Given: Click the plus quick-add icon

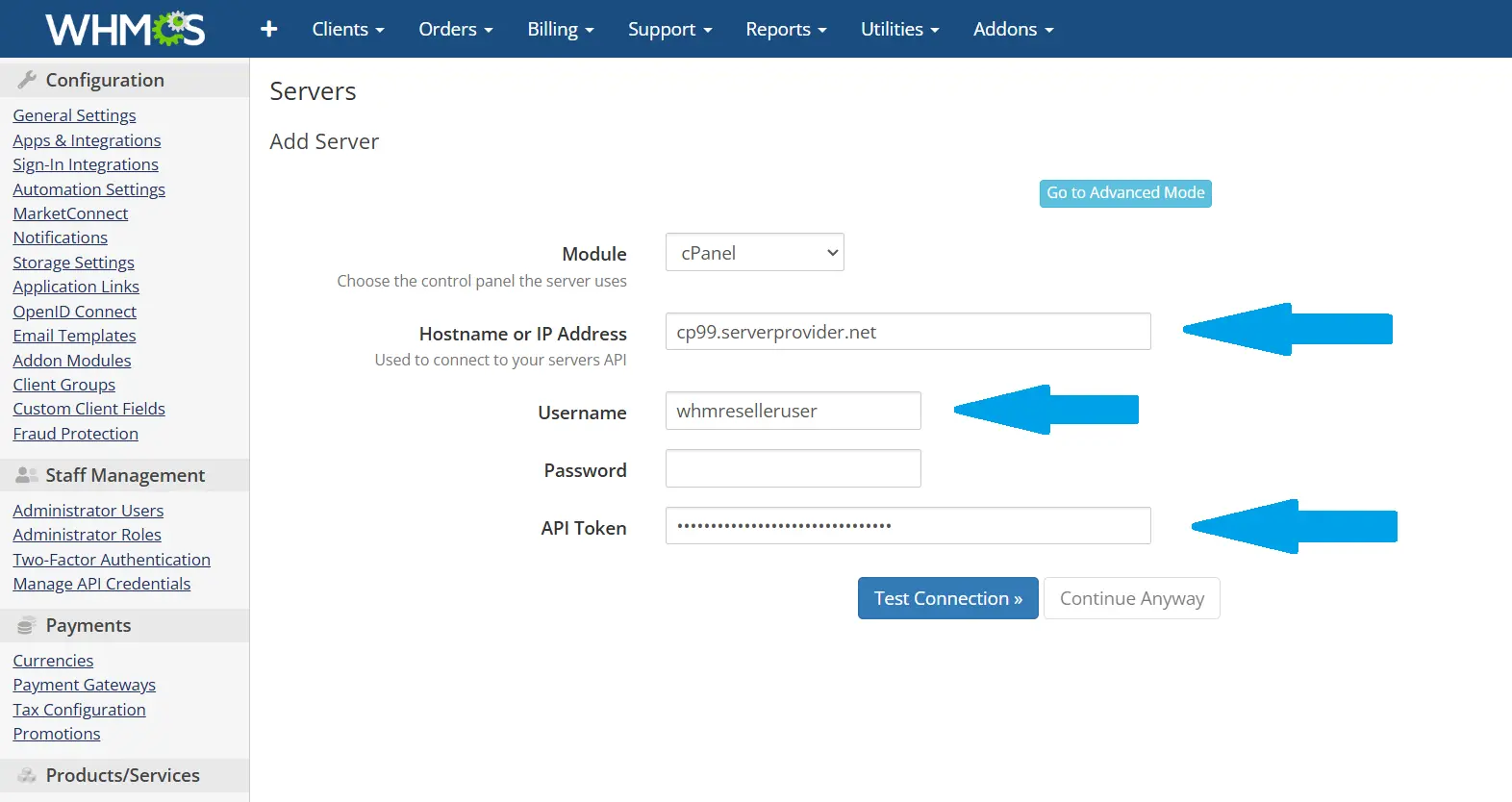Looking at the screenshot, I should (269, 29).
